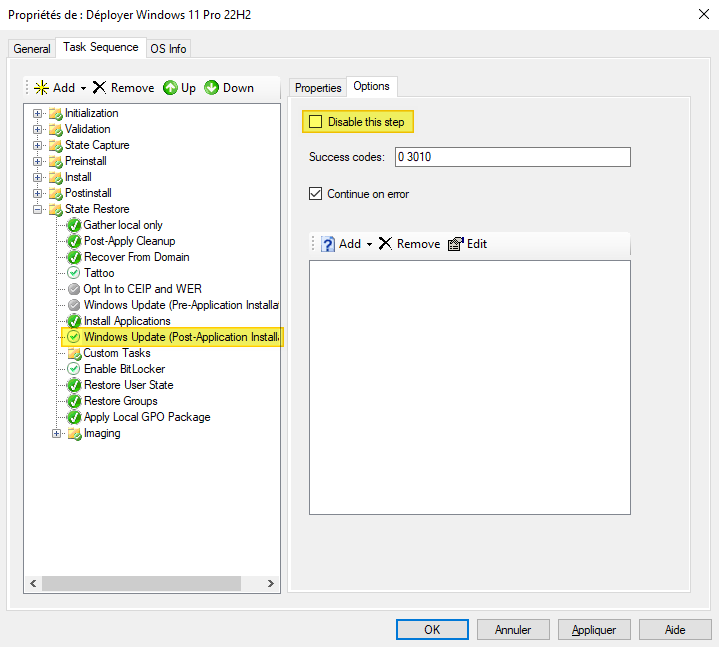Image resolution: width=719 pixels, height=647 pixels.
Task: Expand the Postinstall group
Action: (x=38, y=194)
